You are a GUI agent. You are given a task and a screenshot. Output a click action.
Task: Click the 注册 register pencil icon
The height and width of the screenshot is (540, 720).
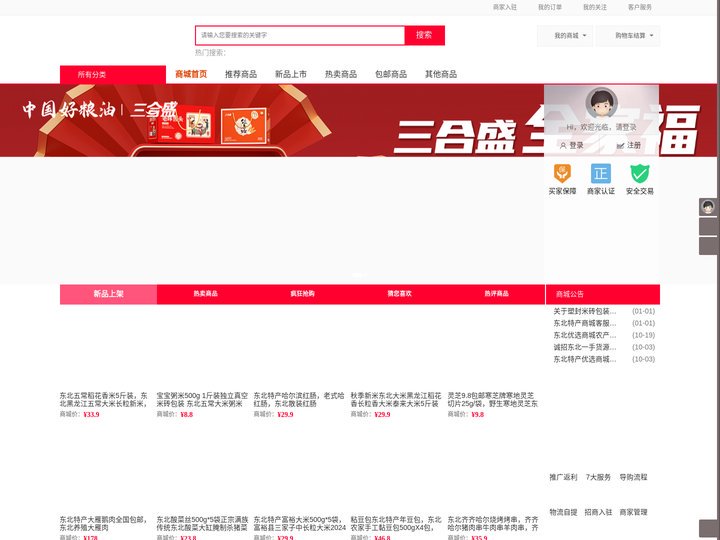[620, 146]
